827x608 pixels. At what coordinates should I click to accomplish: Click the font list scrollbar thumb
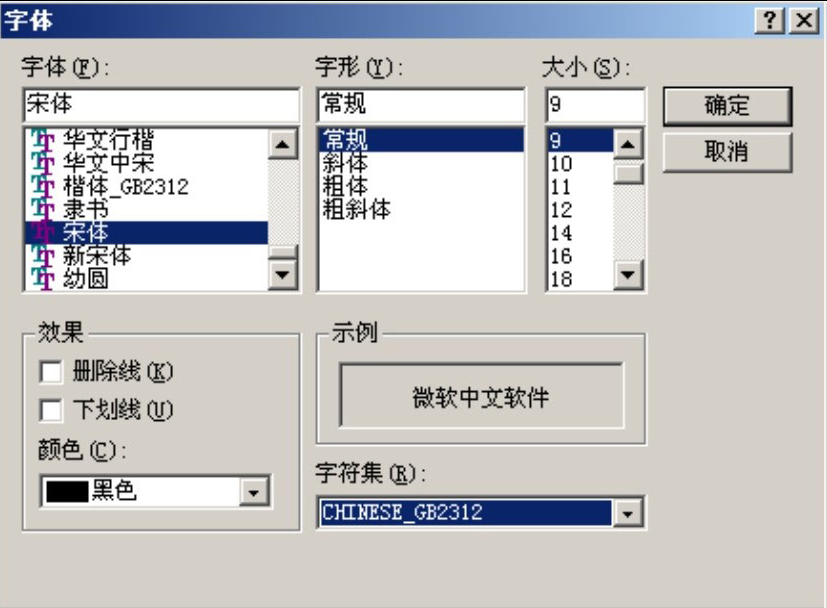(x=283, y=252)
